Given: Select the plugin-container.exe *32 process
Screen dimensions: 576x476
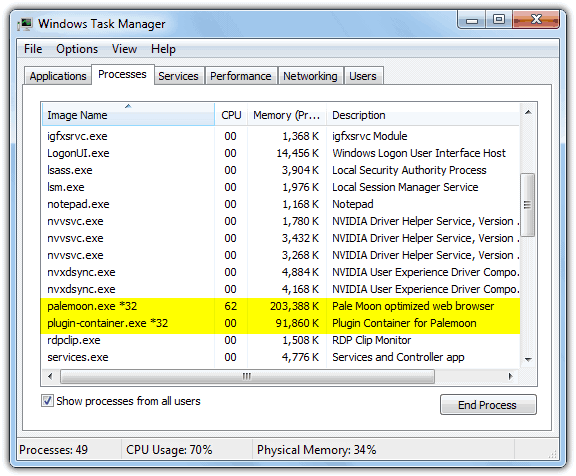Looking at the screenshot, I should click(281, 323).
